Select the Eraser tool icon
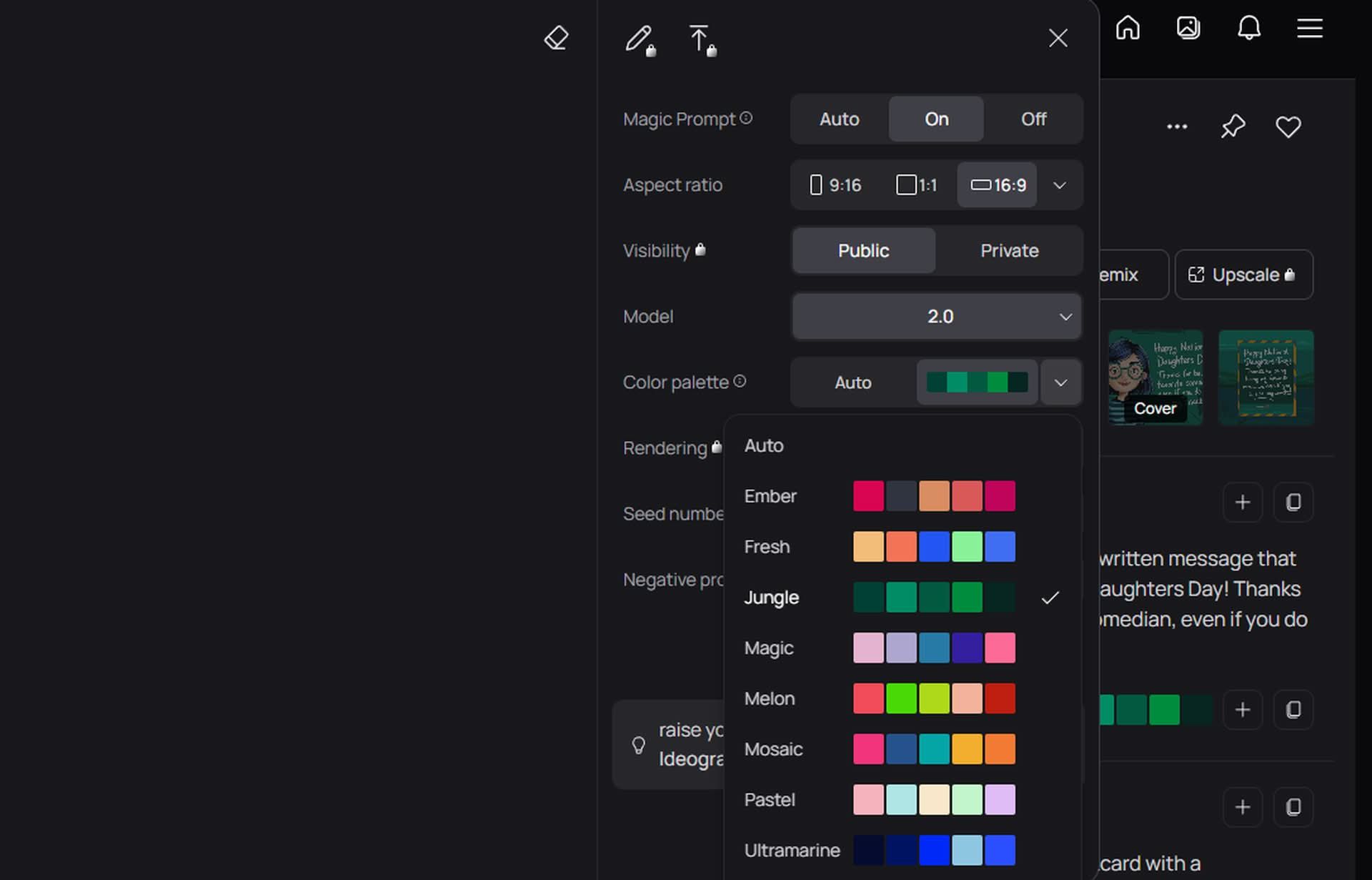Screen dimensions: 1372x880 [556, 38]
